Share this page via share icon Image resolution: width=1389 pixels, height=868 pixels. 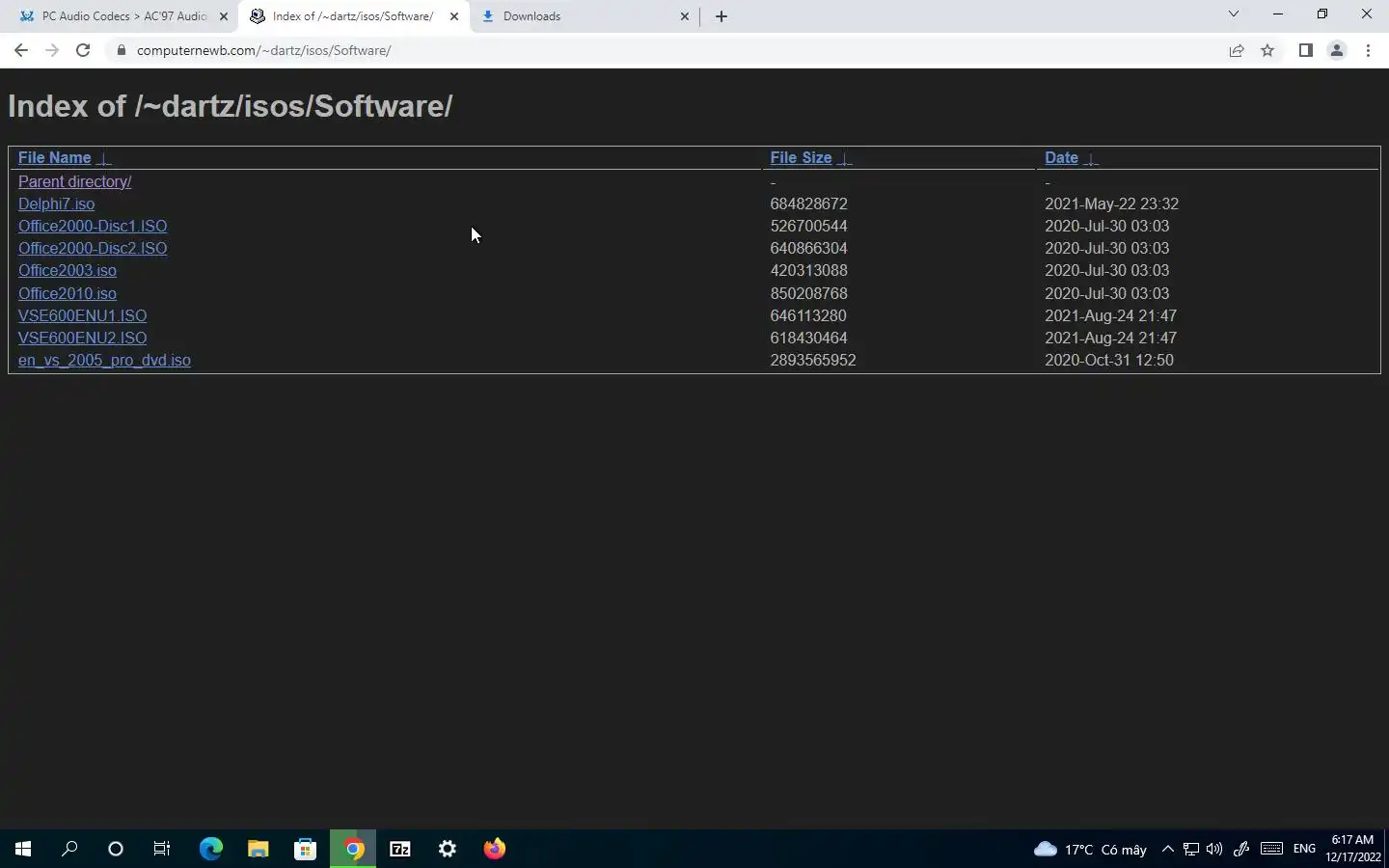pyautogui.click(x=1237, y=50)
